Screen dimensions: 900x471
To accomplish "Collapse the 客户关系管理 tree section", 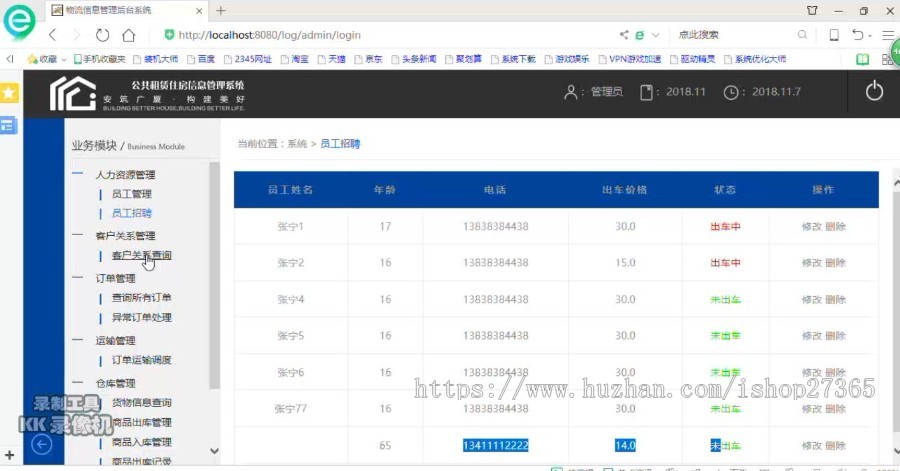I will coord(77,234).
